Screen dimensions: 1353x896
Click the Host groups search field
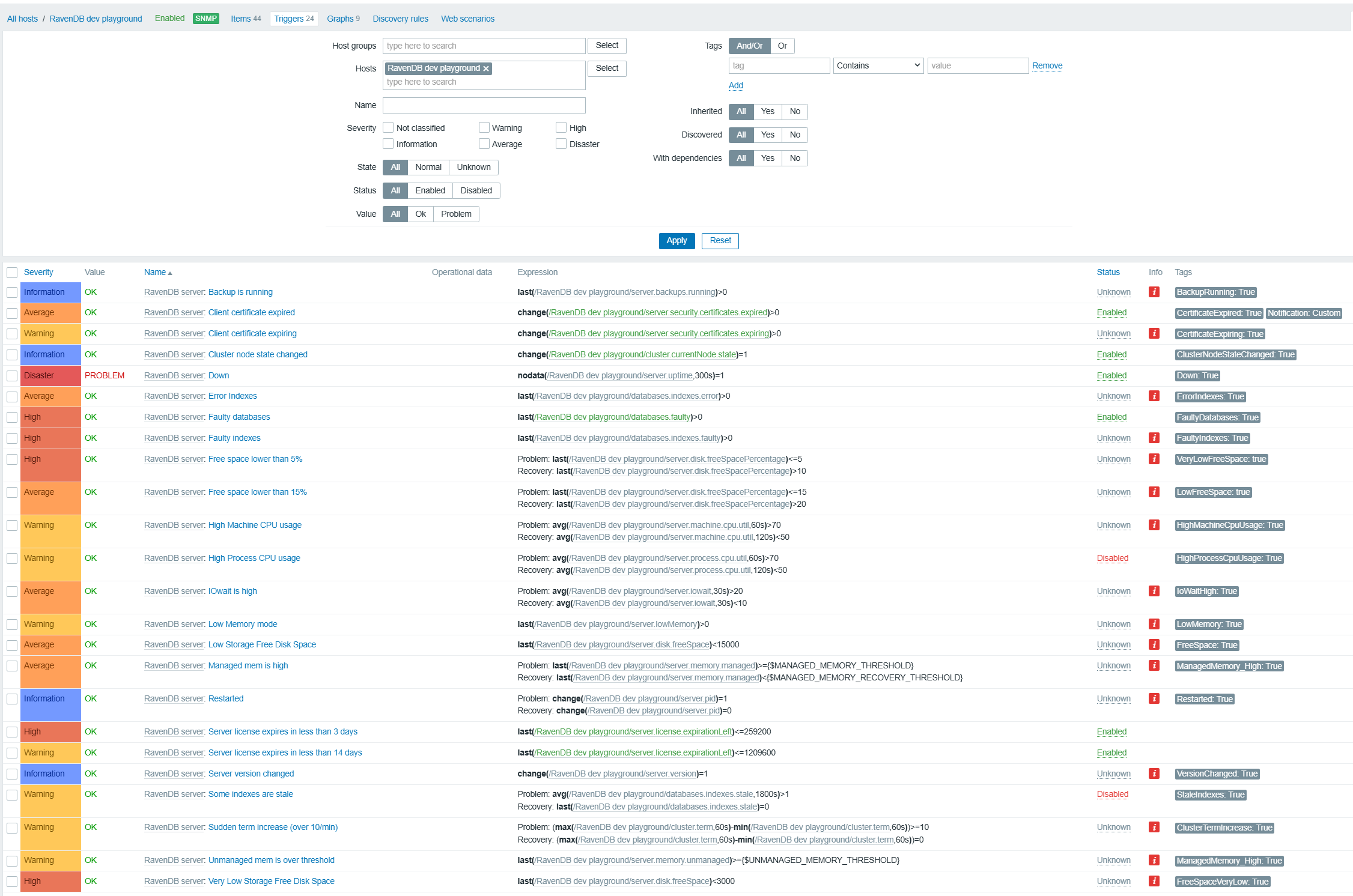click(484, 46)
